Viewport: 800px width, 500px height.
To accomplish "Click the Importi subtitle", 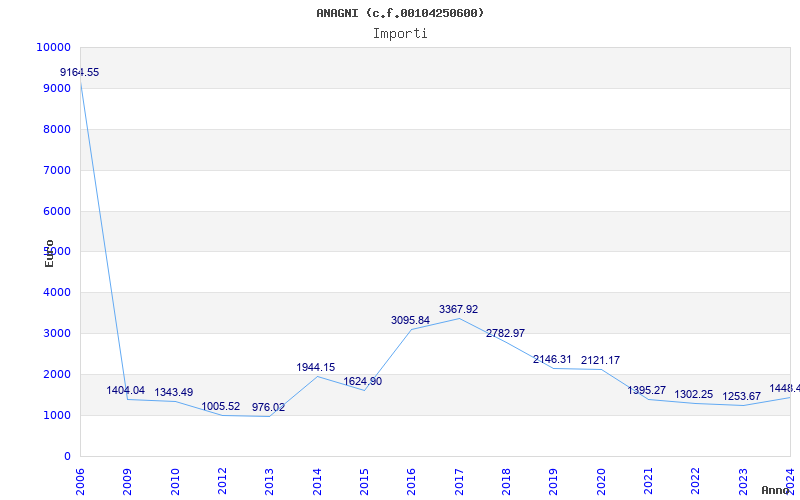I will [x=400, y=34].
